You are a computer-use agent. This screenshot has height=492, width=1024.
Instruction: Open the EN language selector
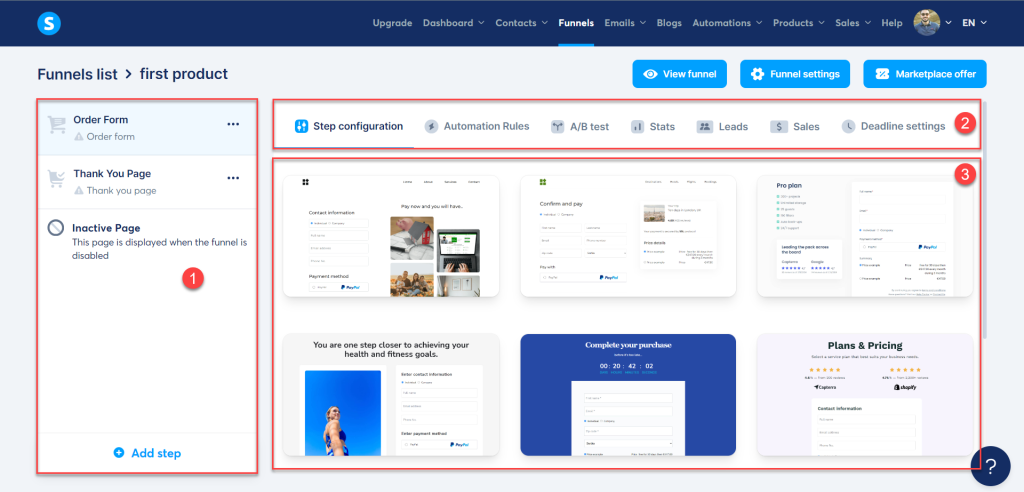point(974,23)
